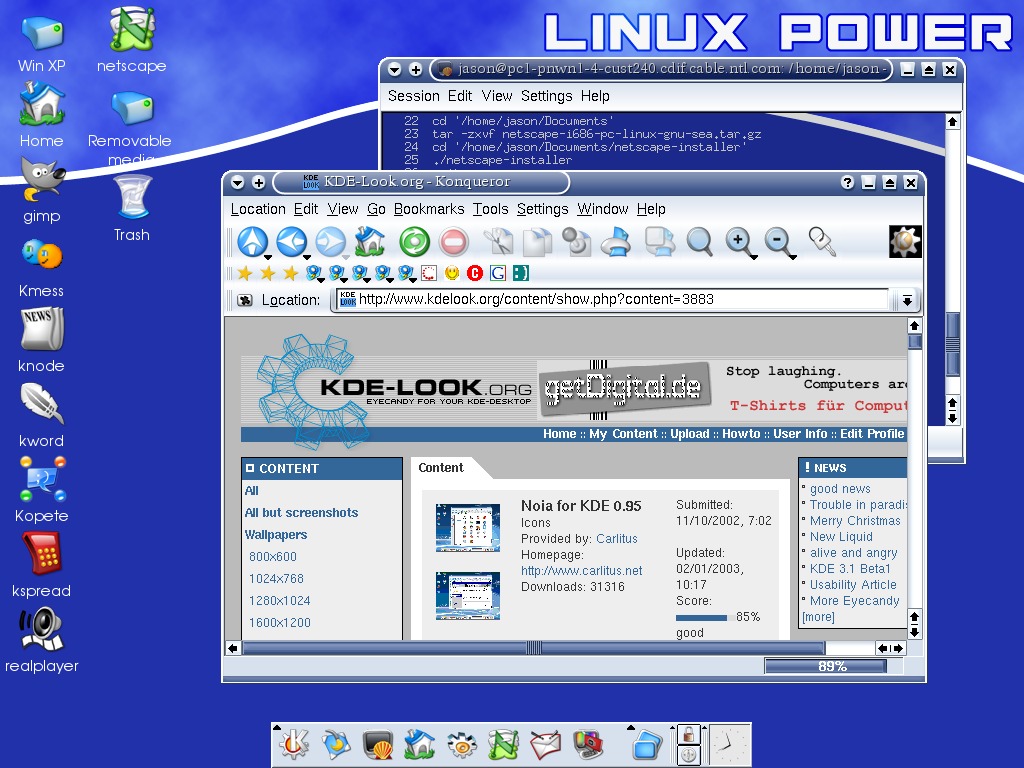Click the yellow smiley bookmark icon
The width and height of the screenshot is (1024, 768).
(x=451, y=273)
